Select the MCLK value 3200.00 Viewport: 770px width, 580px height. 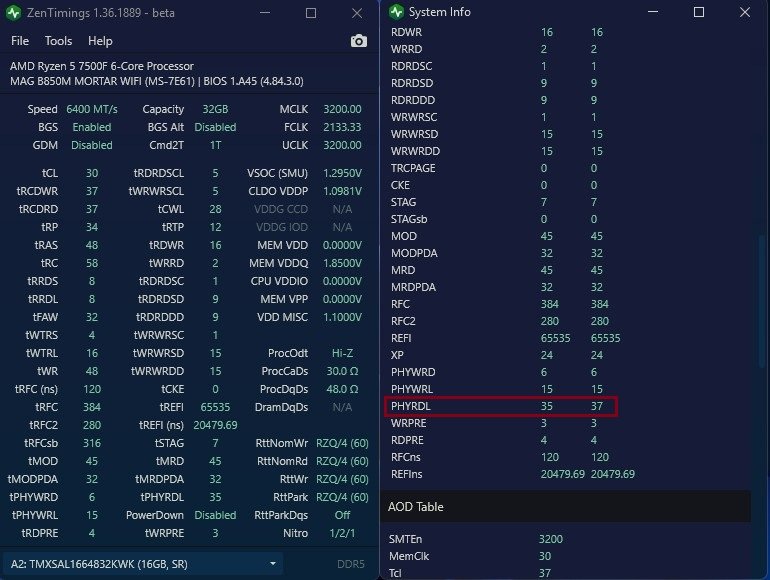(342, 109)
